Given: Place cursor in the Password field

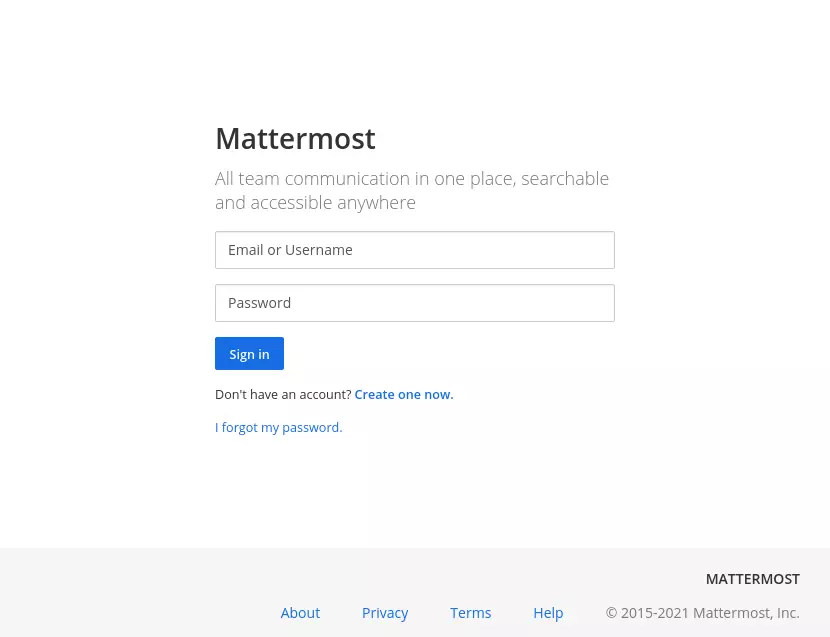Looking at the screenshot, I should [x=414, y=303].
